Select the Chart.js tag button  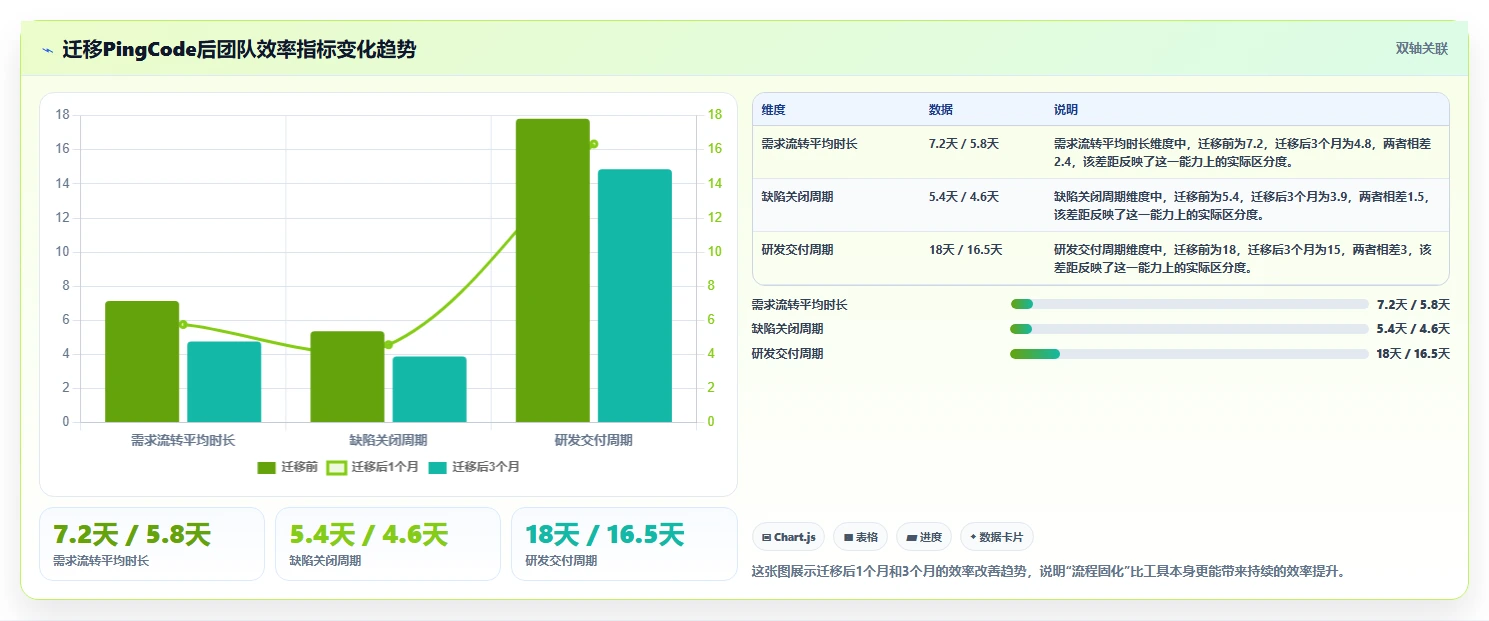[x=788, y=537]
